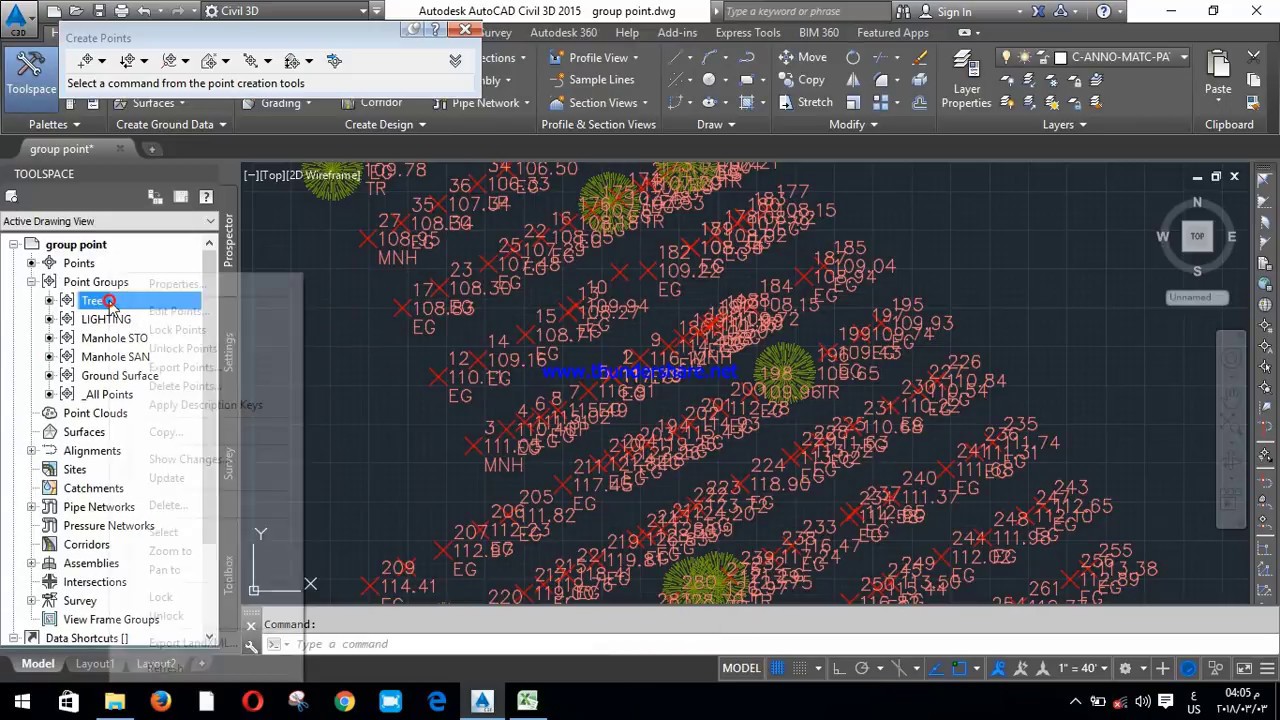Open the Toolspace help icon
This screenshot has height=720, width=1280.
(206, 197)
